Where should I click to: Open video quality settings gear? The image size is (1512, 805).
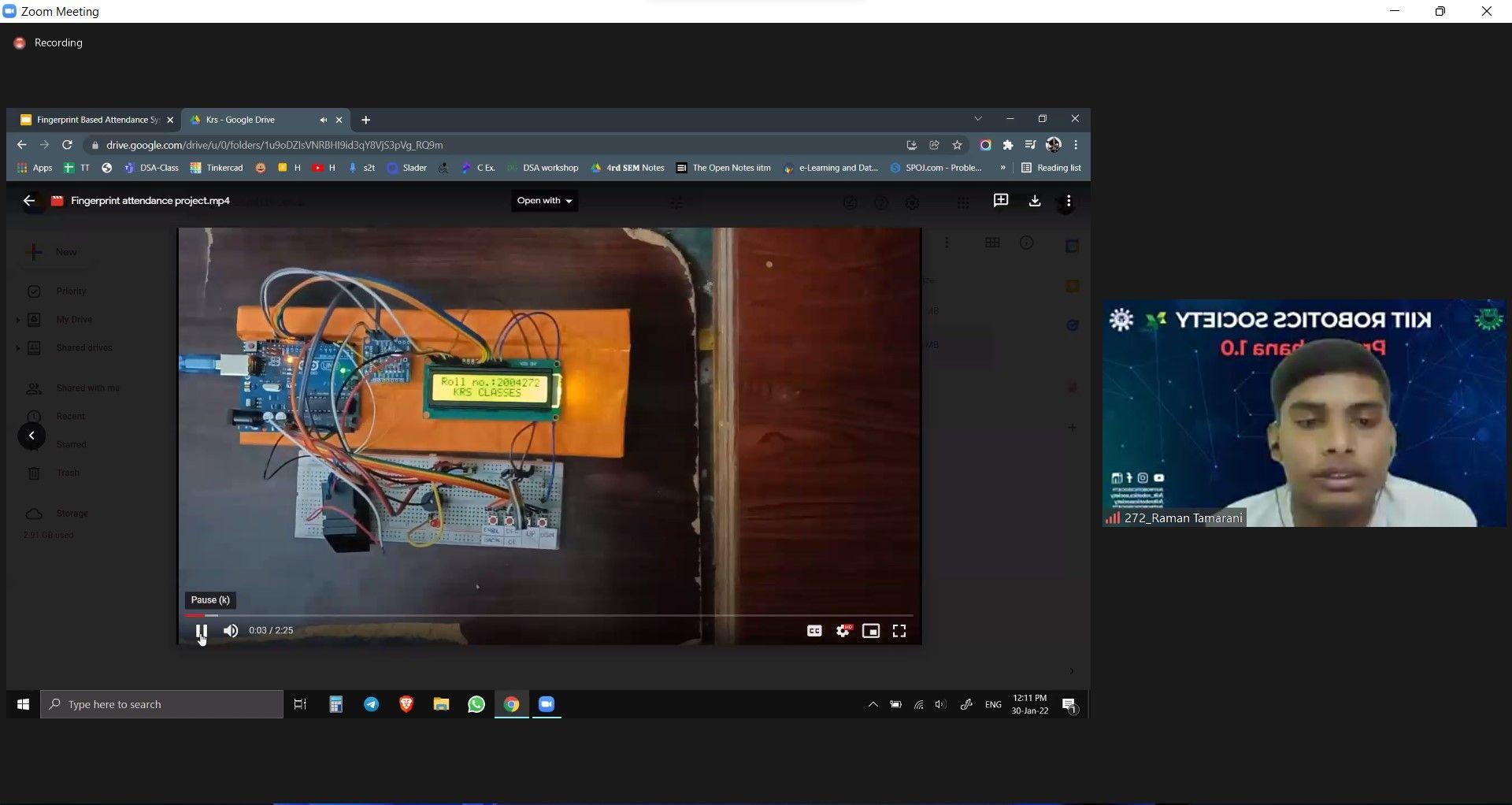click(x=843, y=631)
